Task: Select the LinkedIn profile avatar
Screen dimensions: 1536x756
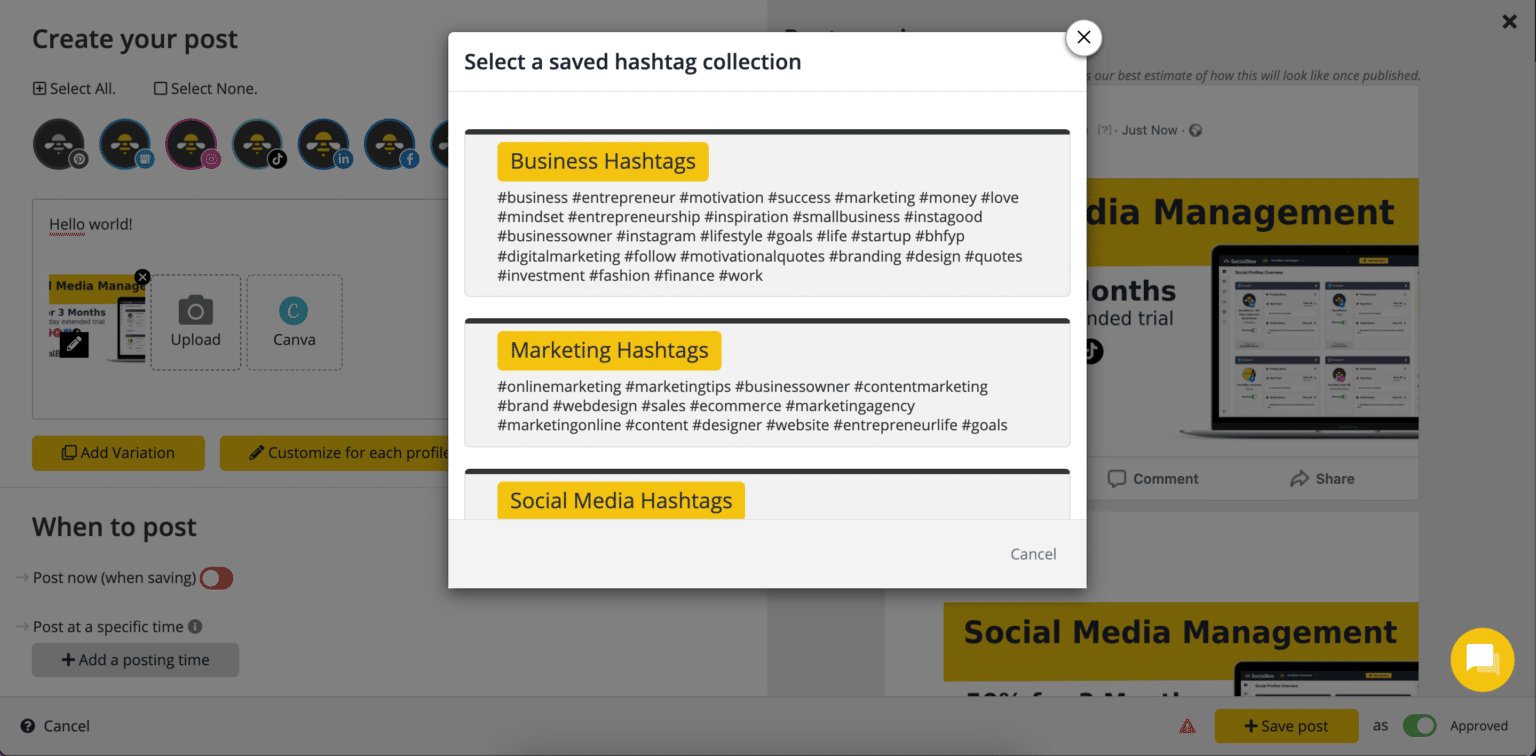Action: [324, 143]
